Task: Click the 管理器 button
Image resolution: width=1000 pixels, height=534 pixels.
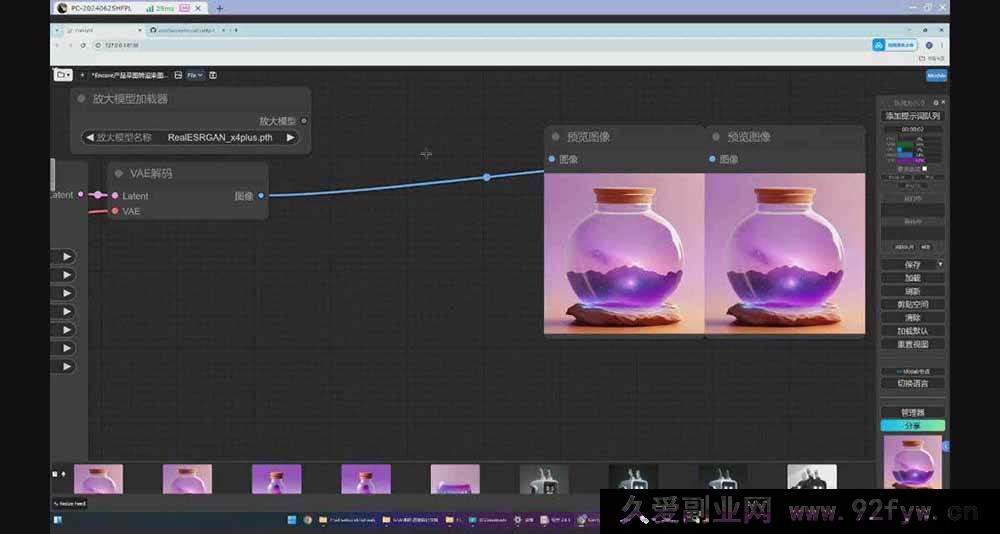Action: 912,412
